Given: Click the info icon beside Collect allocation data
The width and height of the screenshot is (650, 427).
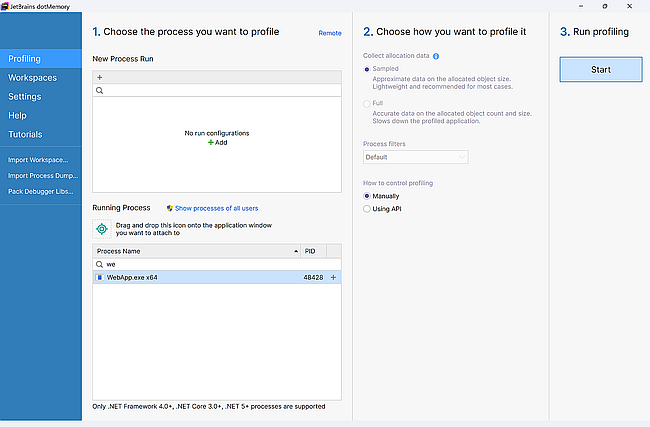Looking at the screenshot, I should 436,56.
